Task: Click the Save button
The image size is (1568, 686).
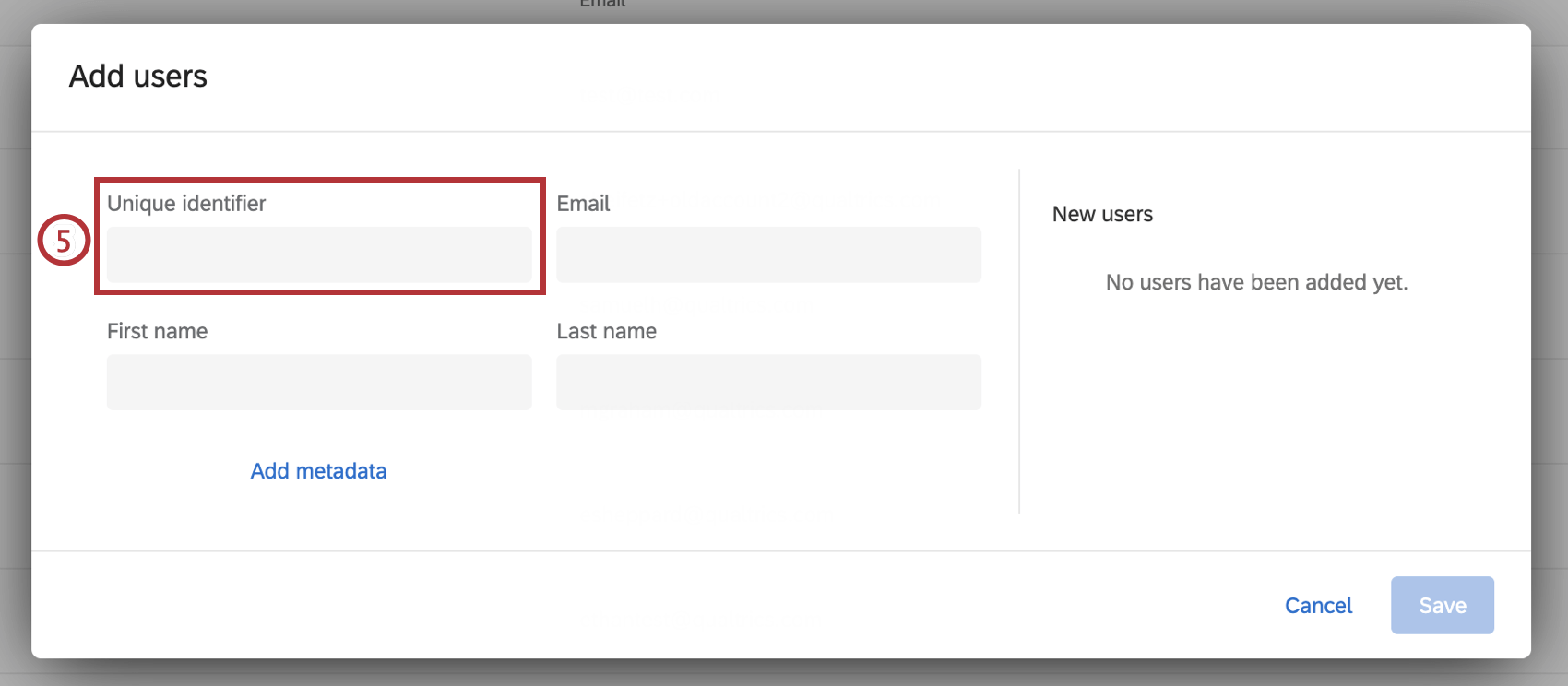Action: [1442, 606]
